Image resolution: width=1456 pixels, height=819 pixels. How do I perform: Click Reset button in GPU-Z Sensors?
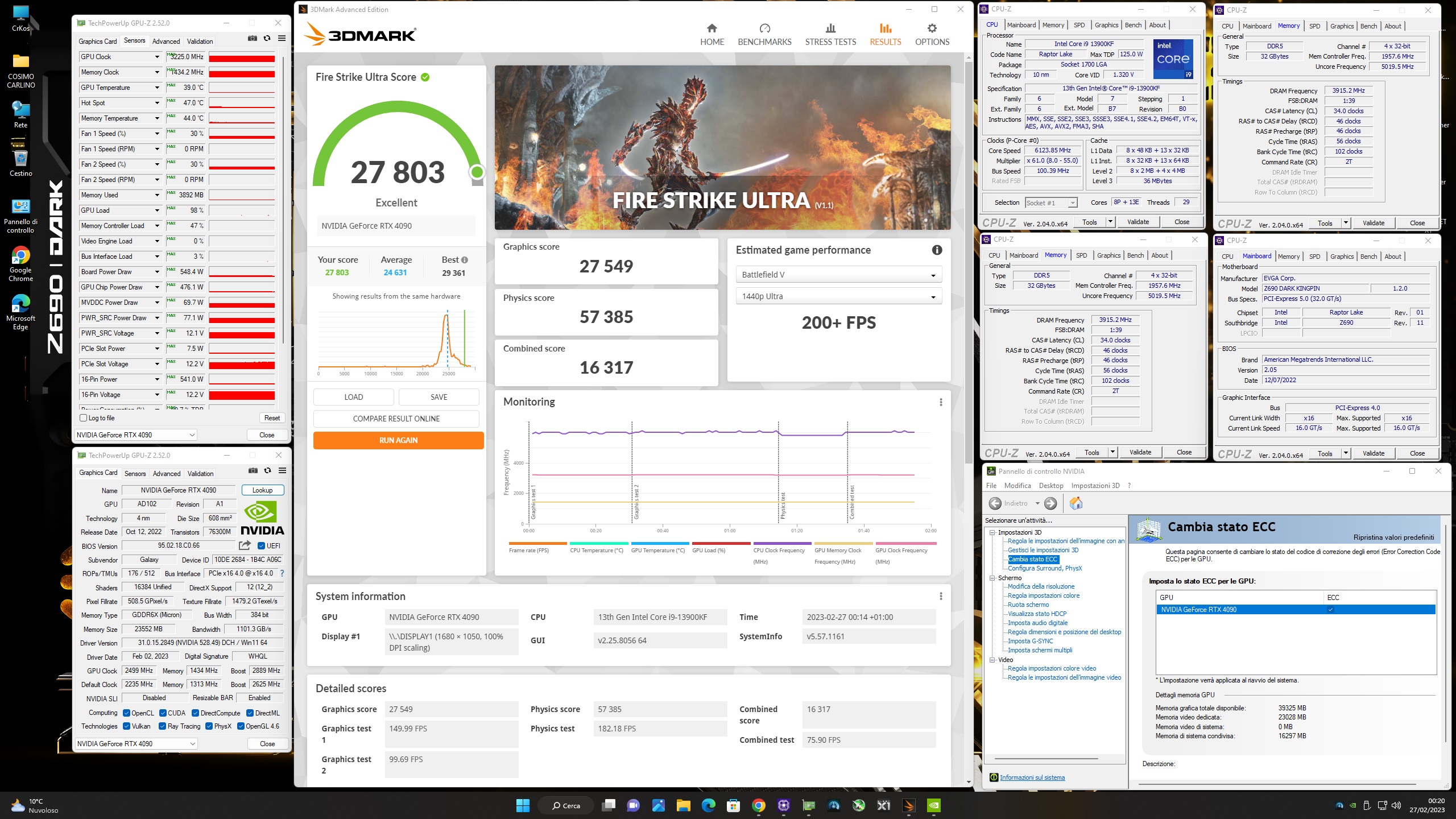(x=272, y=418)
